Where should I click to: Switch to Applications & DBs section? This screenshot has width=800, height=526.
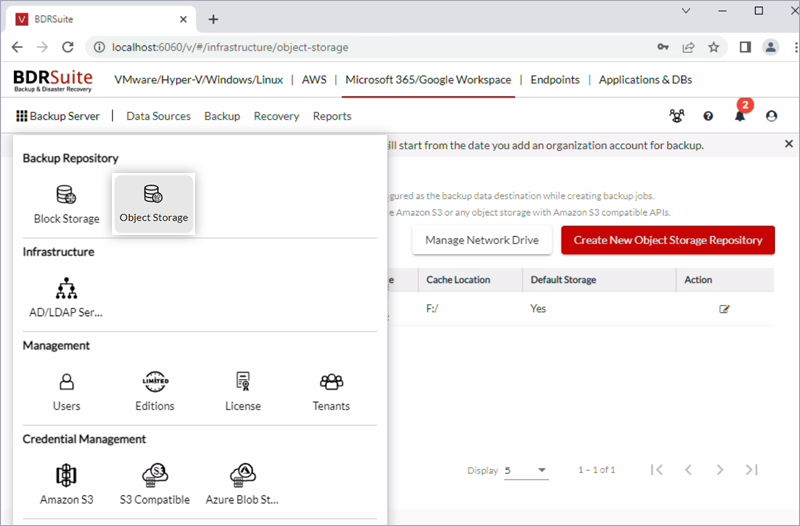click(x=645, y=80)
